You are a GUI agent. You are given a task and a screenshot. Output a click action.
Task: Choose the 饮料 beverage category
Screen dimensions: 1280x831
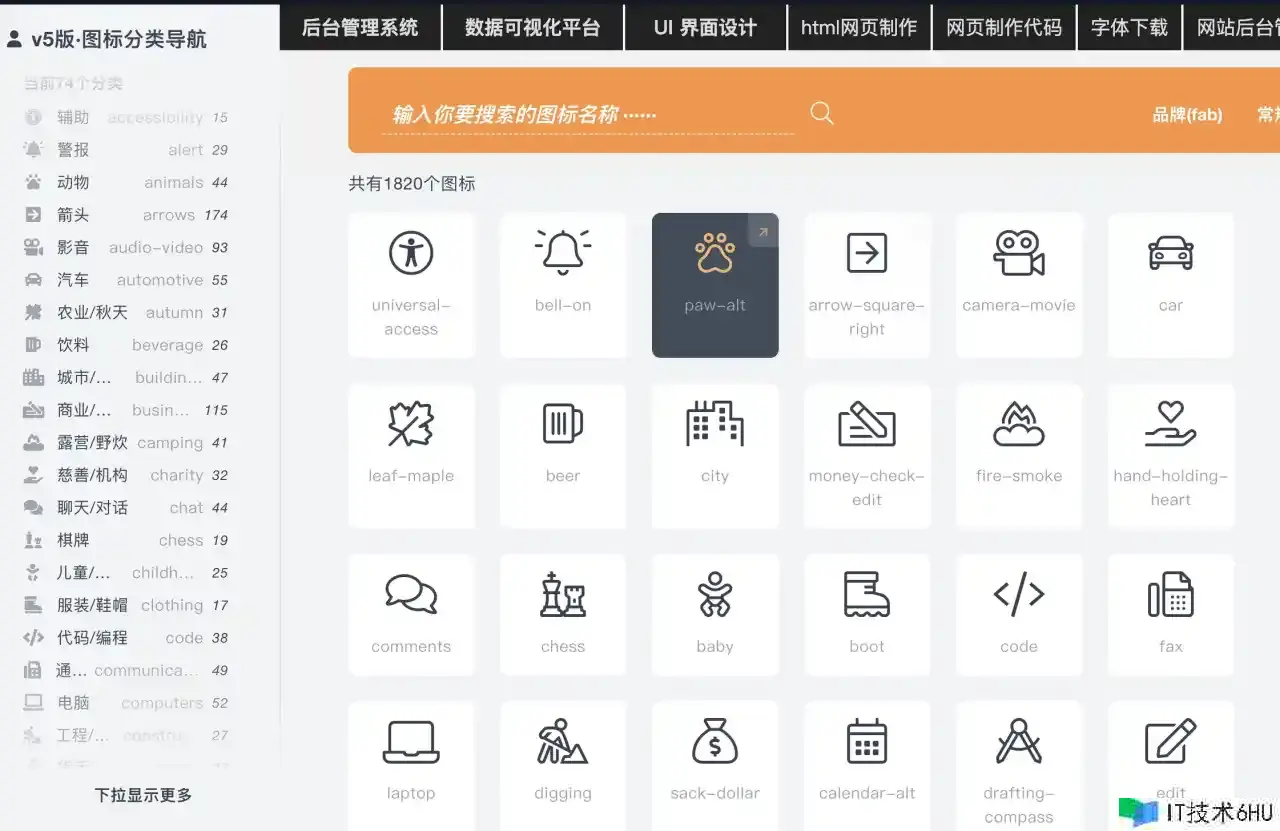(x=126, y=345)
